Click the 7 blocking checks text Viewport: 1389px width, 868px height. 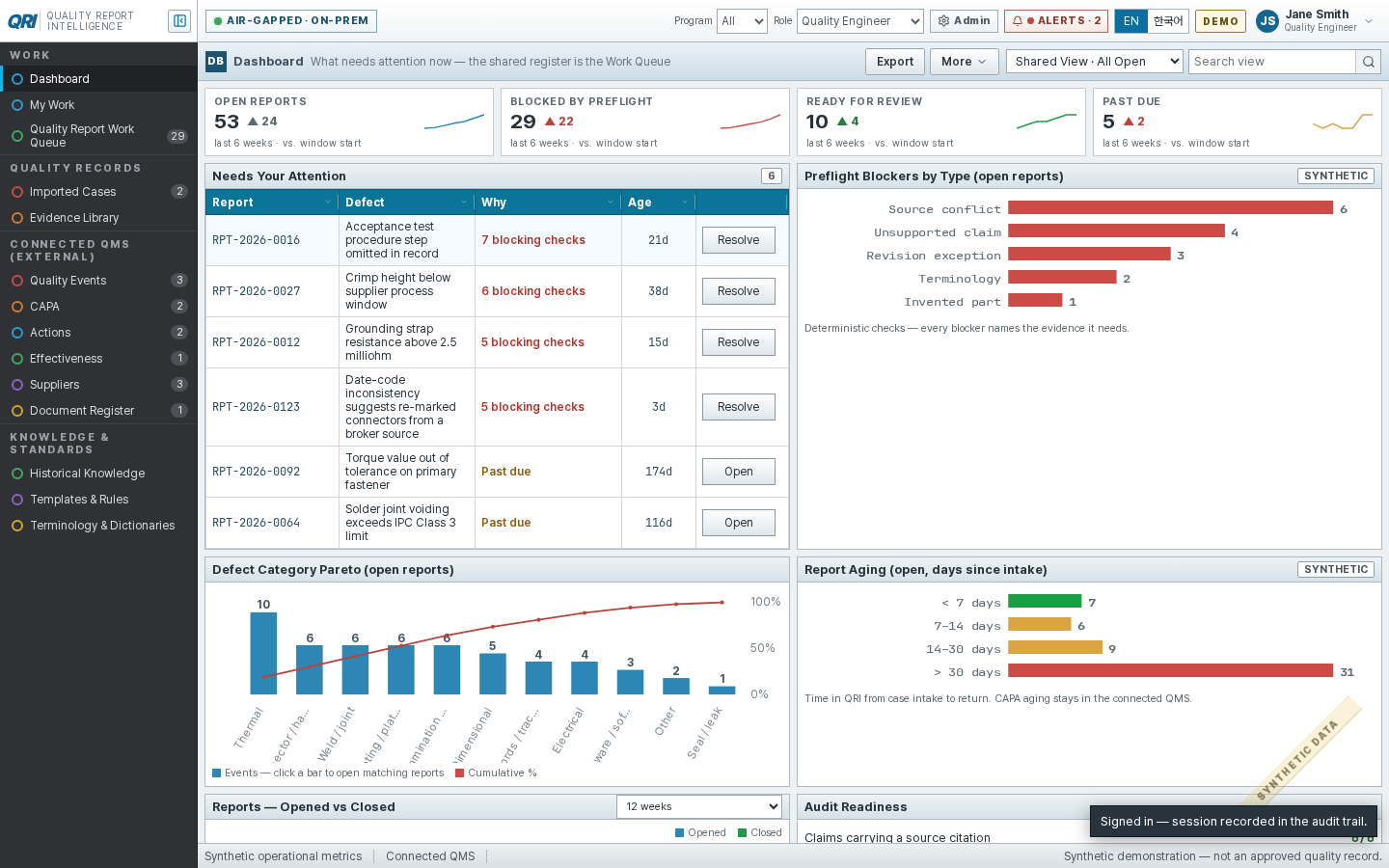point(533,240)
